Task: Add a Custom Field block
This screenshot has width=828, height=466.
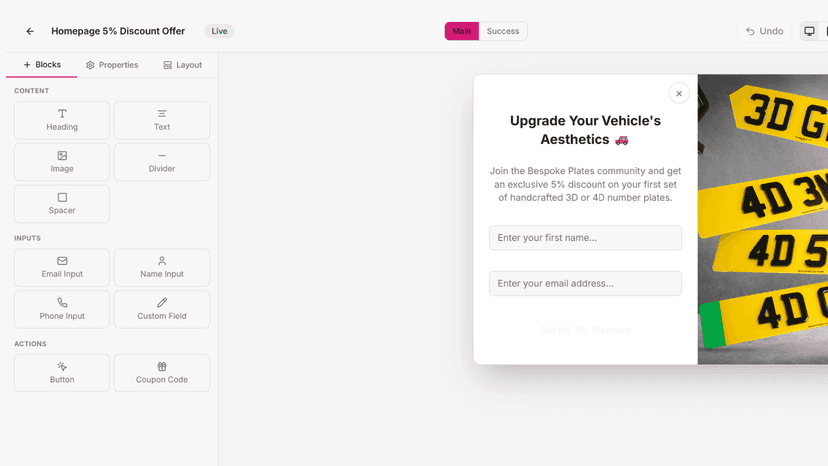Action: [162, 310]
